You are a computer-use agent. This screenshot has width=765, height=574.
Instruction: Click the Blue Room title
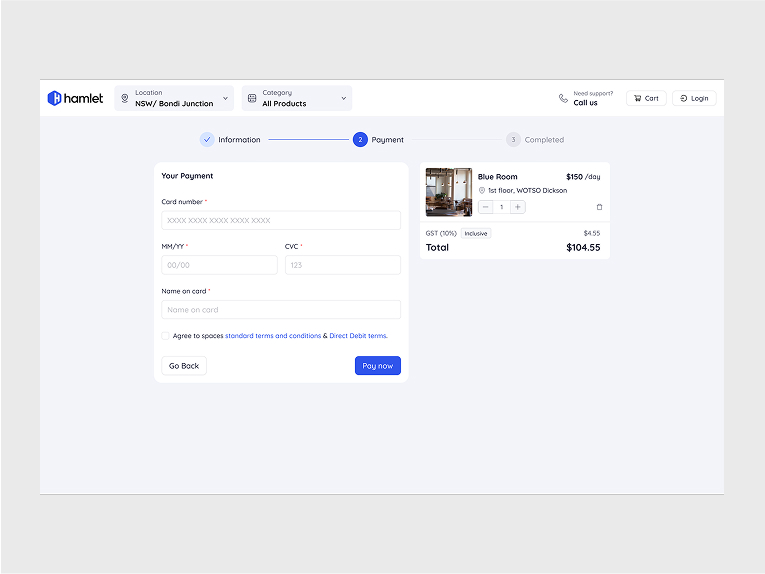pyautogui.click(x=498, y=177)
